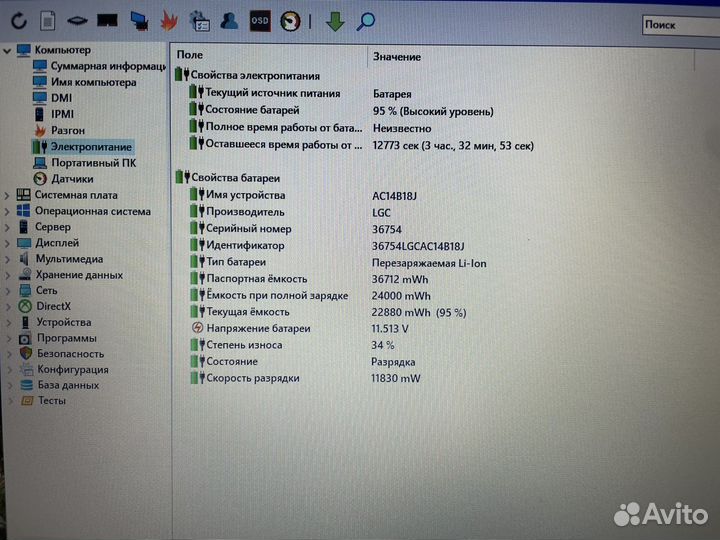
Task: Click the sensor gauge toolbar icon
Action: pos(290,21)
